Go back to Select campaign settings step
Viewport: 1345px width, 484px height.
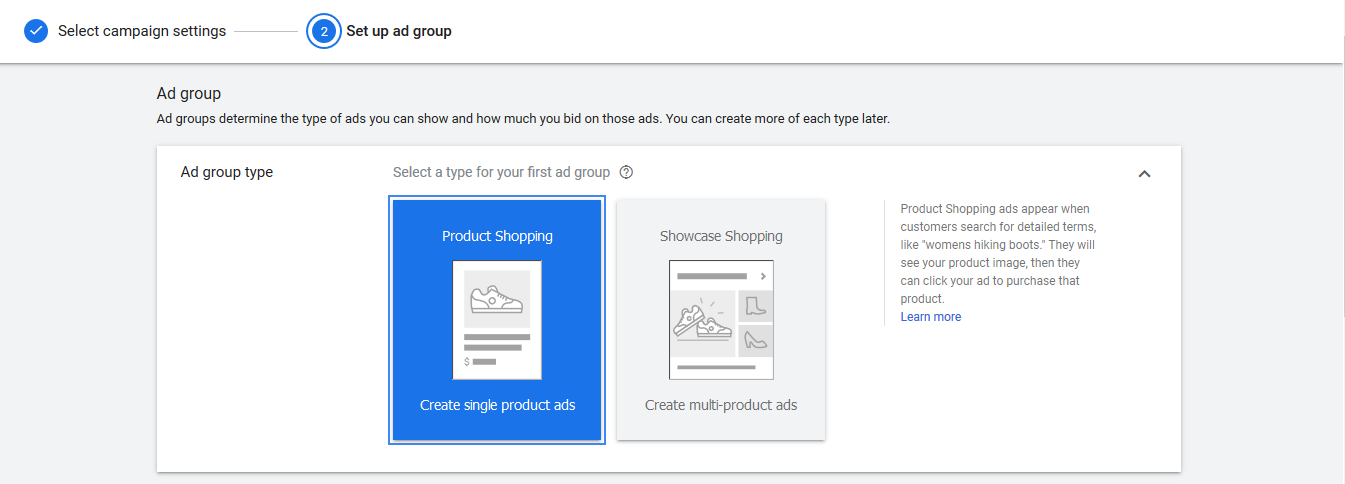click(141, 31)
